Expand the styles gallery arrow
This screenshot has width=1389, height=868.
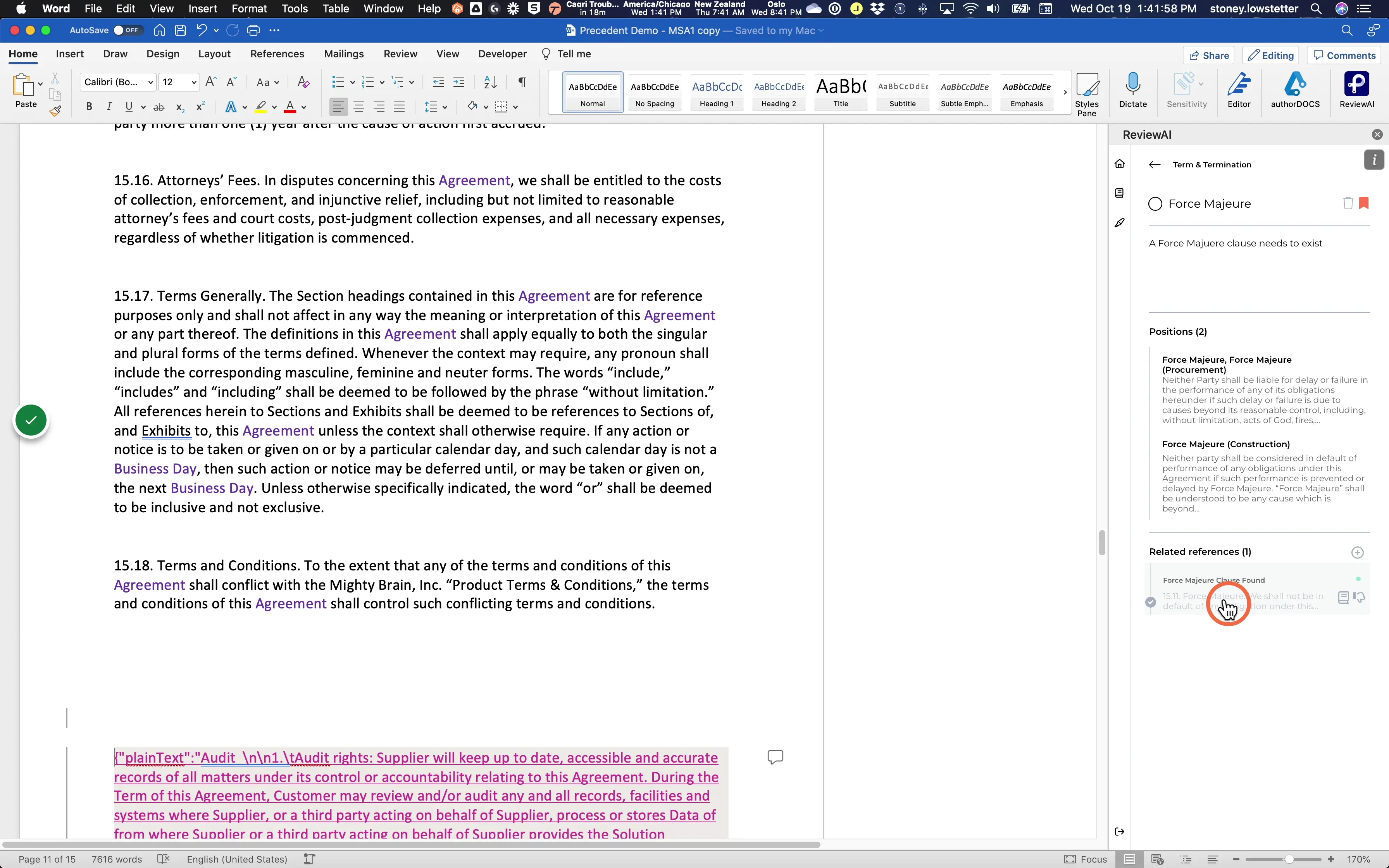pyautogui.click(x=1065, y=93)
